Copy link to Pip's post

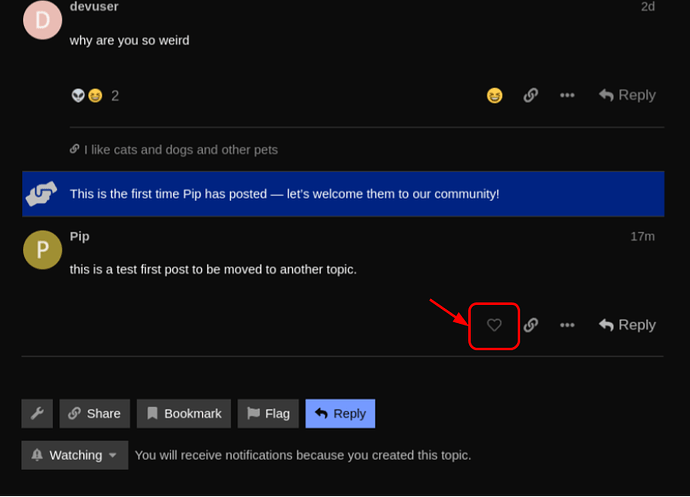point(531,325)
